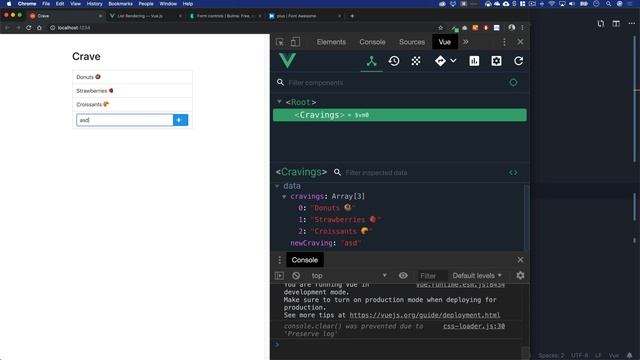Open the console drawer three-dot menu

(x=280, y=260)
